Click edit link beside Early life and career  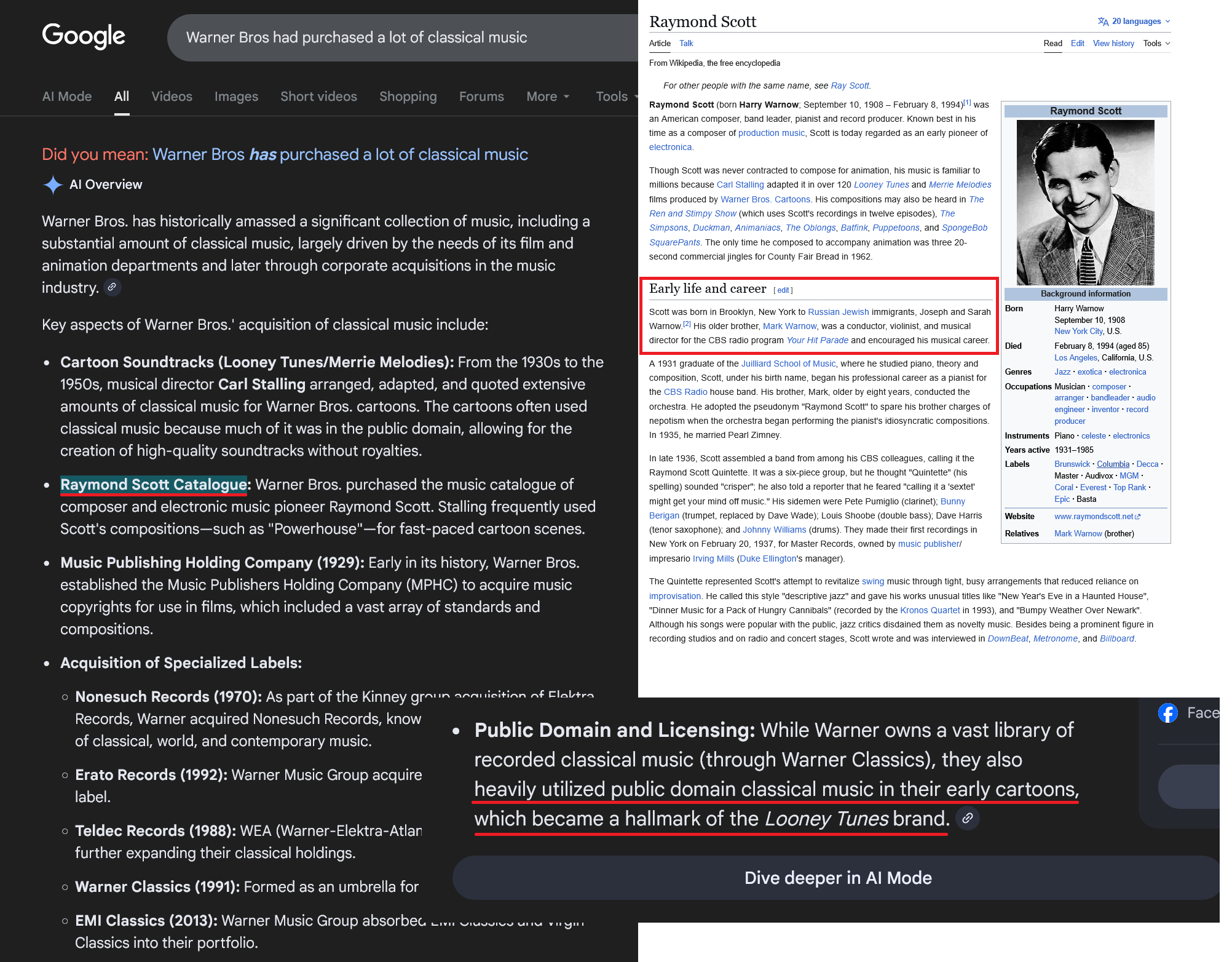783,290
